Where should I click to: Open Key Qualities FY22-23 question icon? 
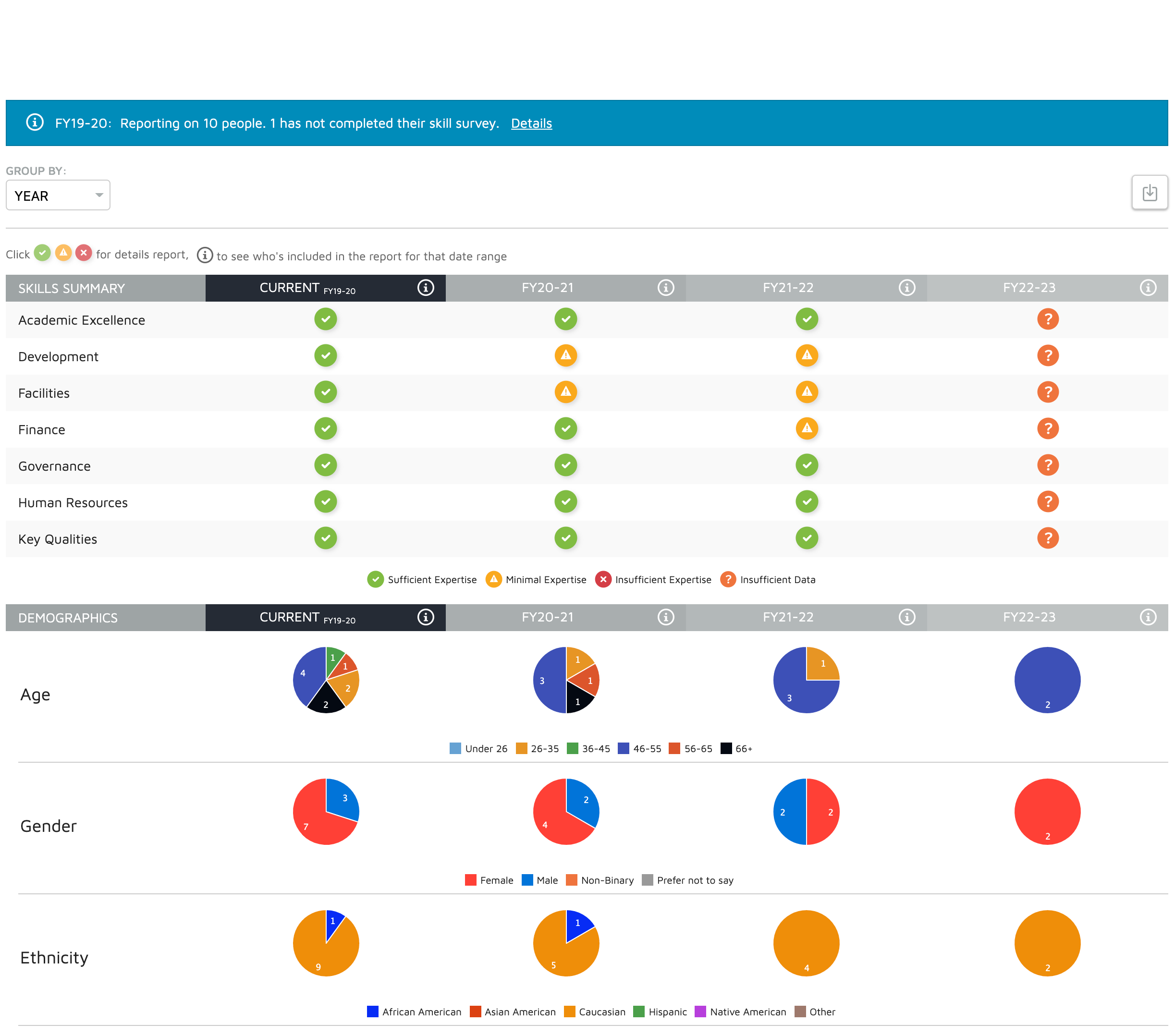(x=1048, y=538)
